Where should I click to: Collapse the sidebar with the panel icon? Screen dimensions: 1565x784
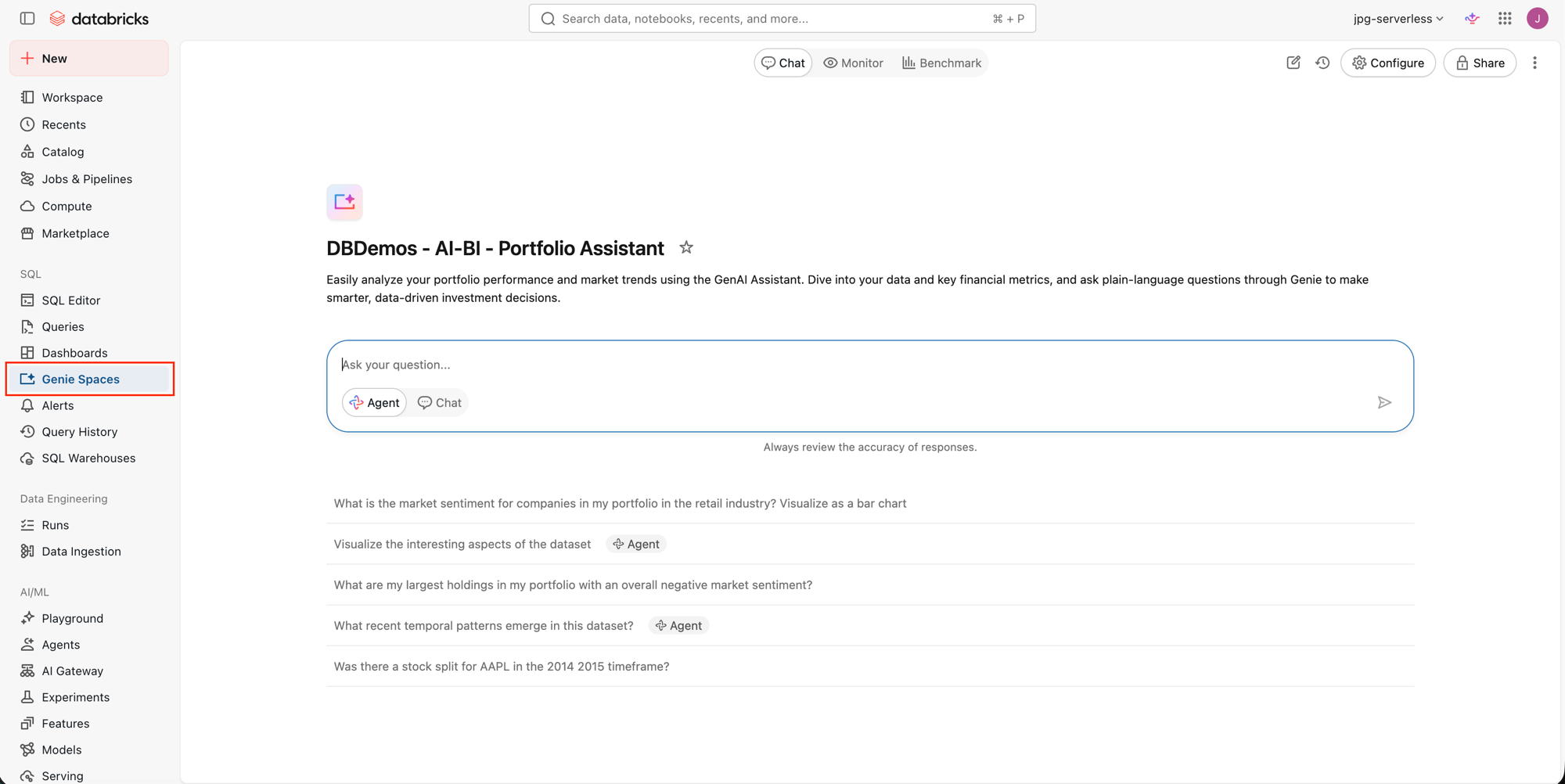point(27,18)
